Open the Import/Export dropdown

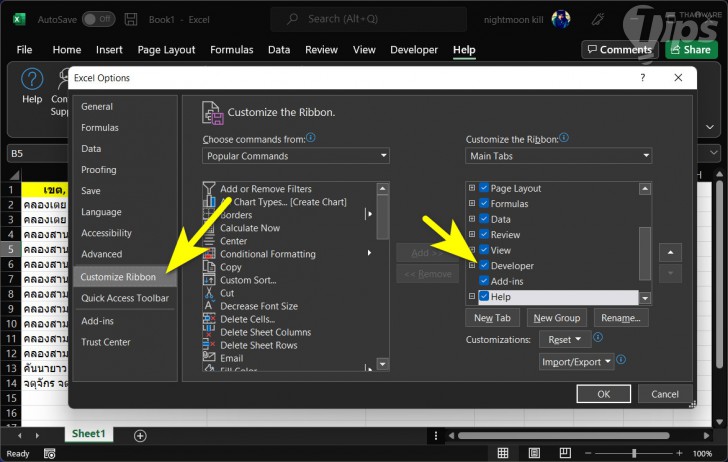point(577,362)
